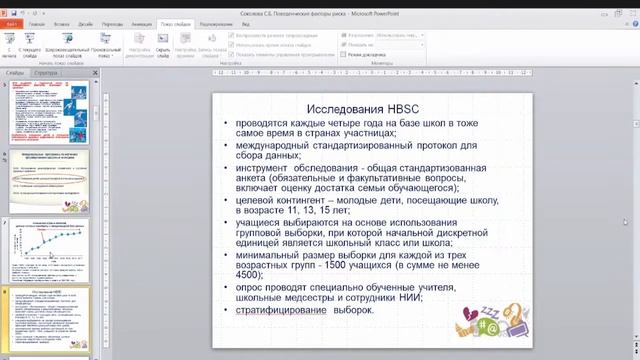Select slide thumbnail with blue winter sports photos

(49, 112)
